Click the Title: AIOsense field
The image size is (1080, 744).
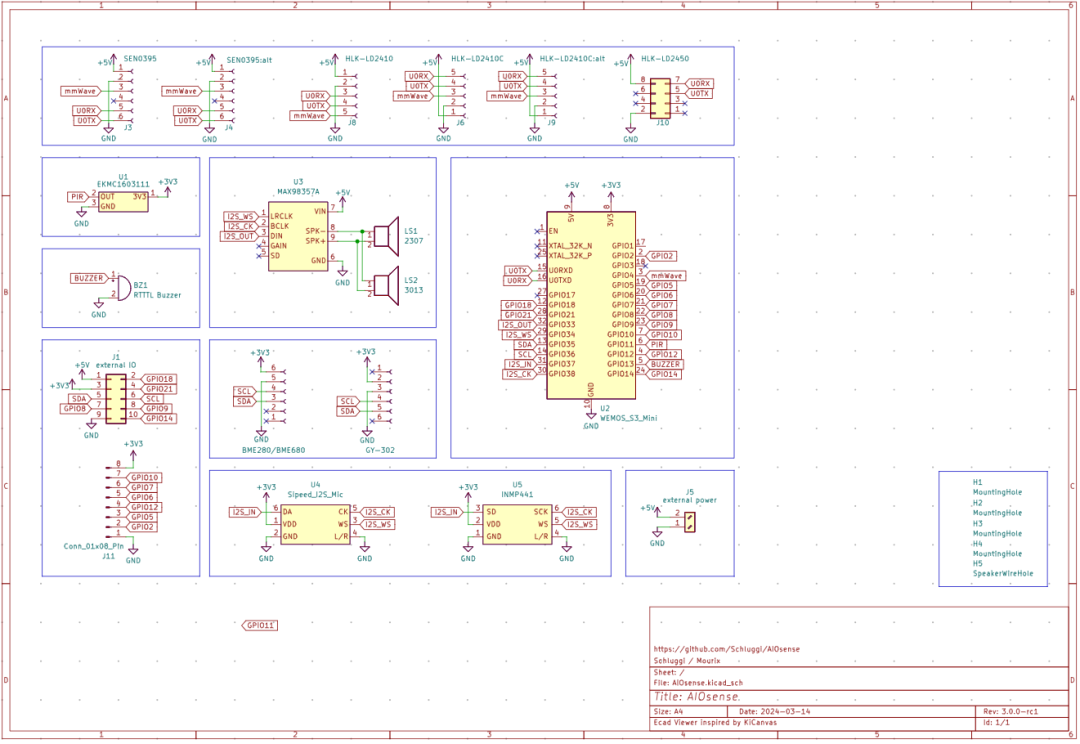click(696, 696)
